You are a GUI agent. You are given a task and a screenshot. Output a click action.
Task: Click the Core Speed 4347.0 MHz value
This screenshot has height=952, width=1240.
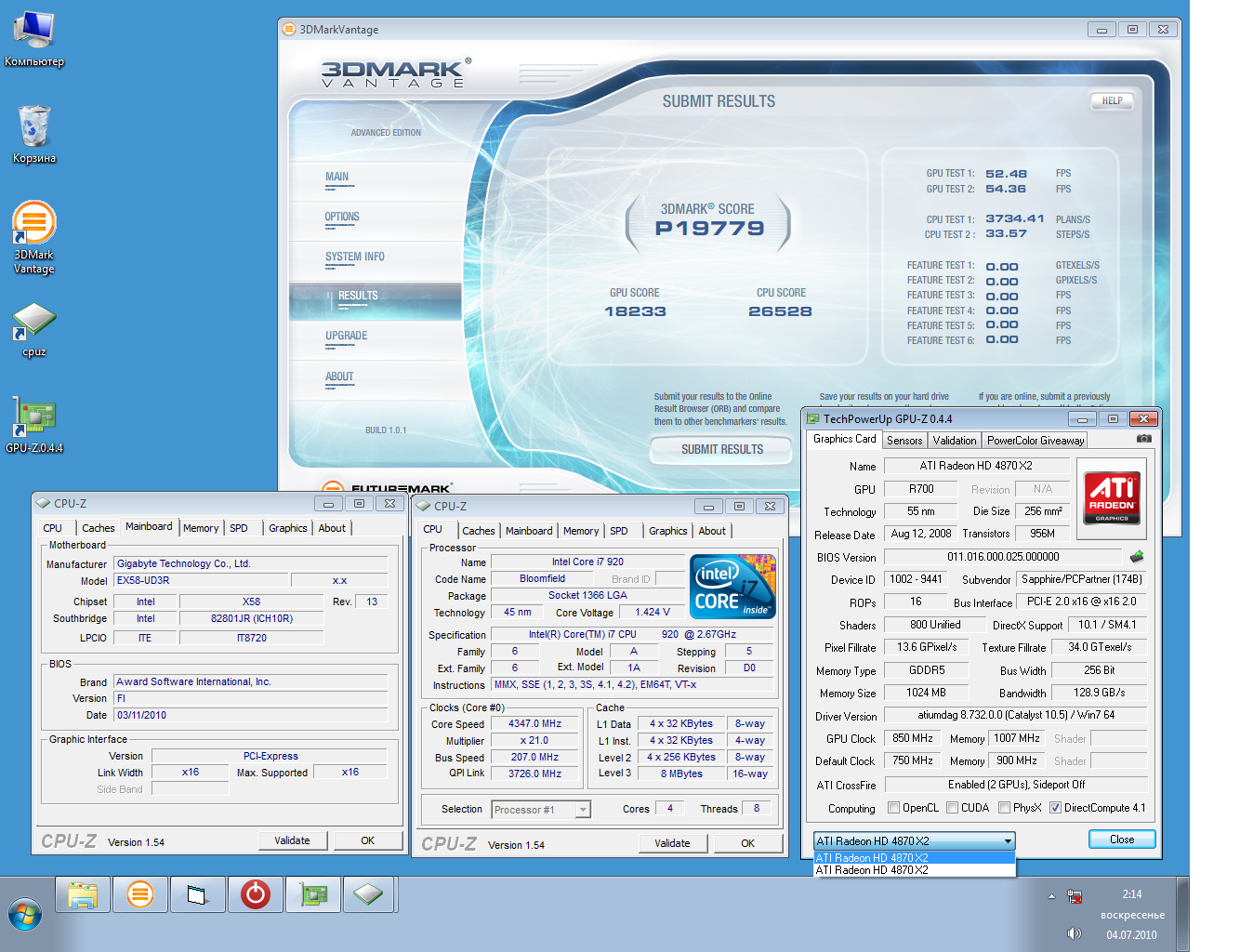[535, 723]
